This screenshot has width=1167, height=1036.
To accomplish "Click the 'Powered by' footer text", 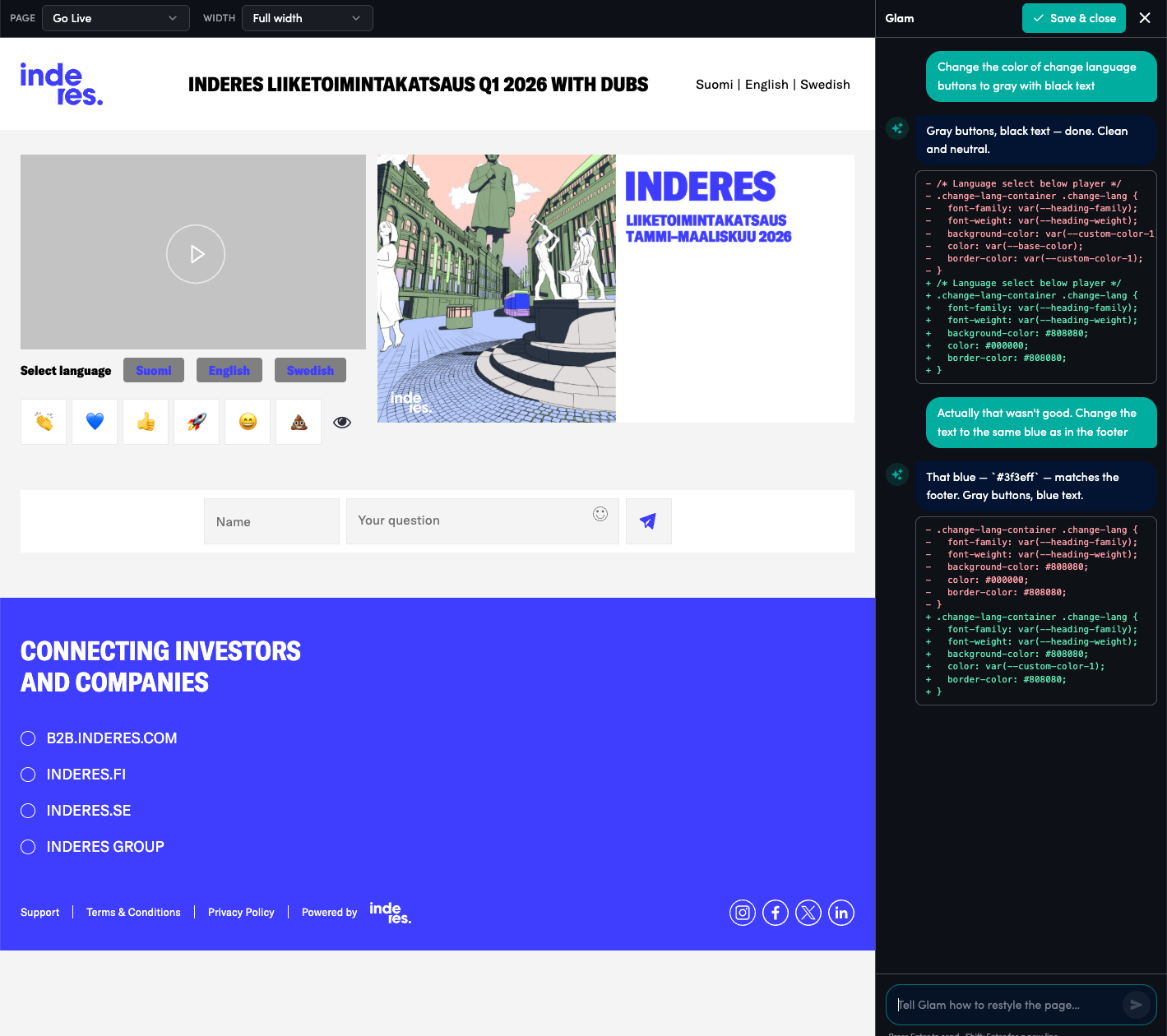I will click(329, 913).
